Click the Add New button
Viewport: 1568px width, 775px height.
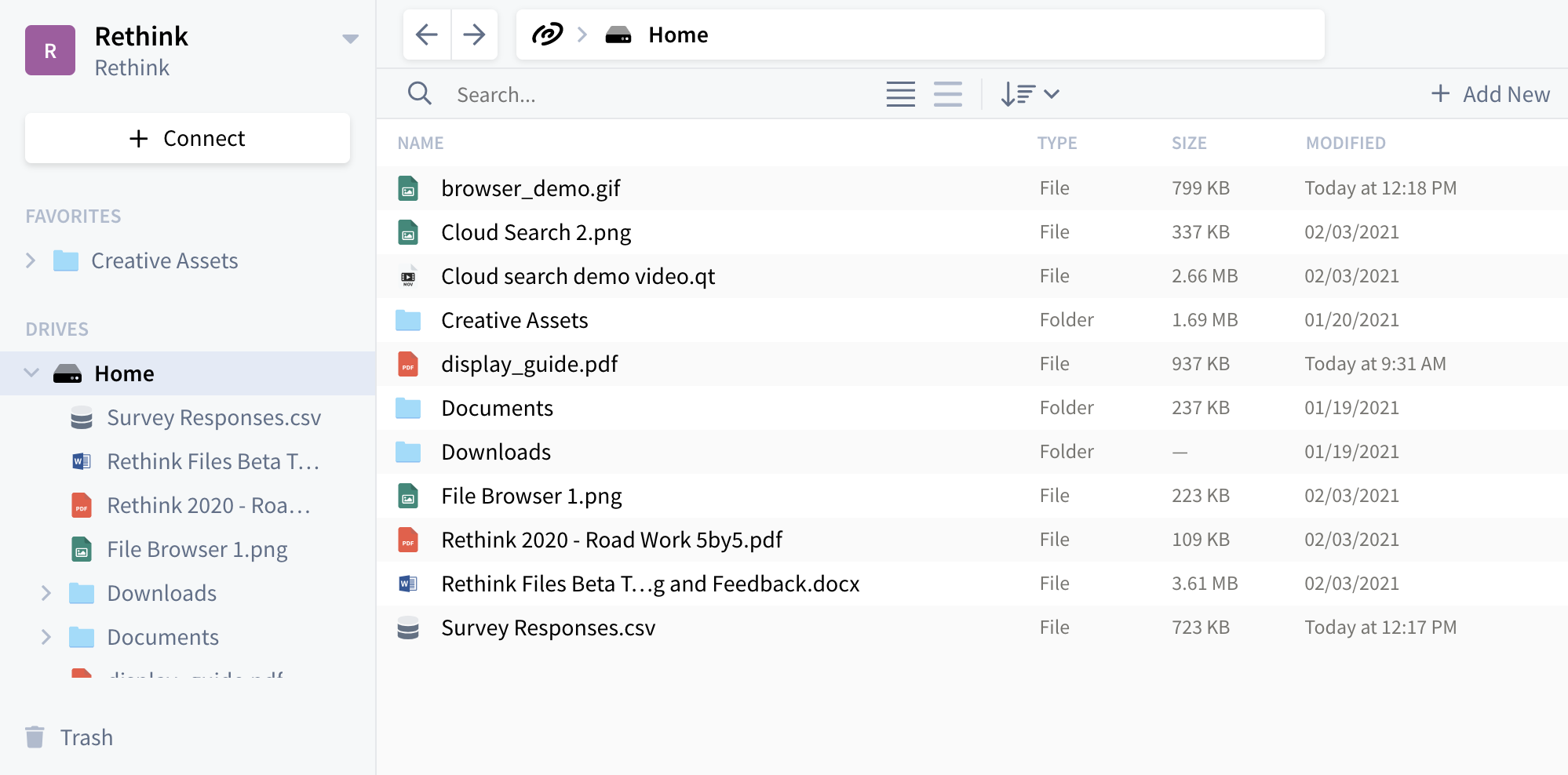coord(1490,94)
